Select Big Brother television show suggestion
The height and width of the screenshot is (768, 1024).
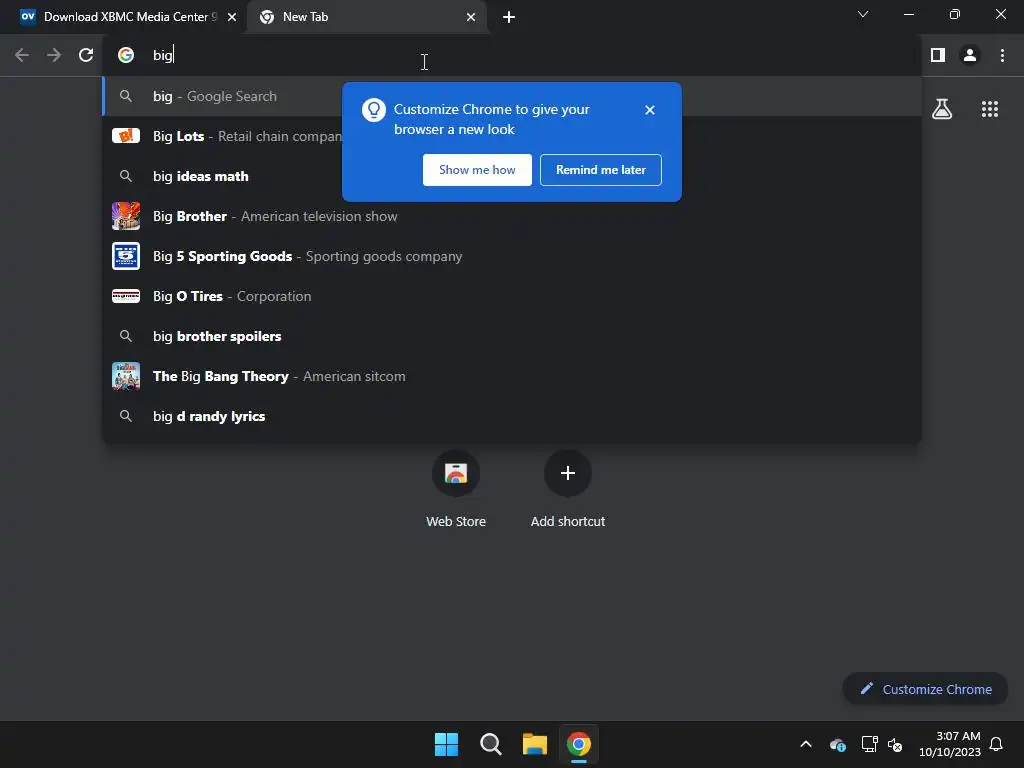point(512,216)
